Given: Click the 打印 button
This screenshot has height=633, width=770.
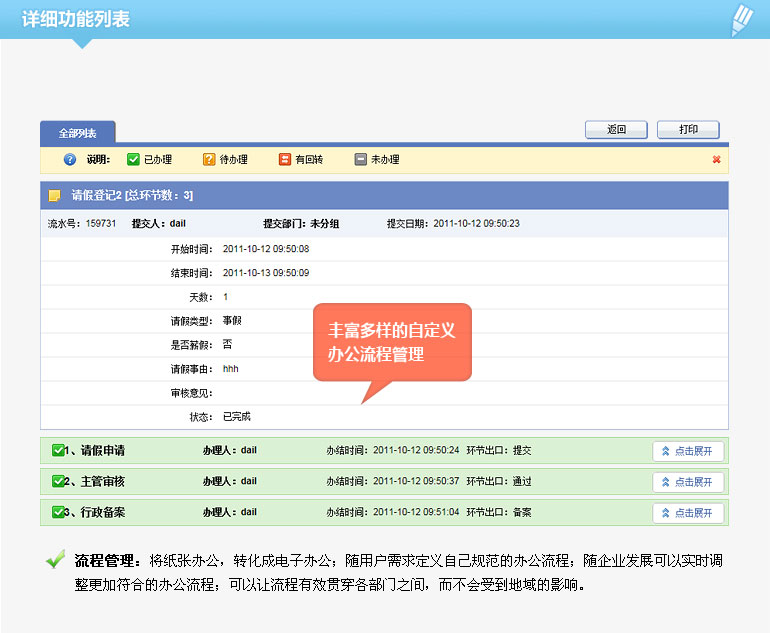Looking at the screenshot, I should pos(688,130).
